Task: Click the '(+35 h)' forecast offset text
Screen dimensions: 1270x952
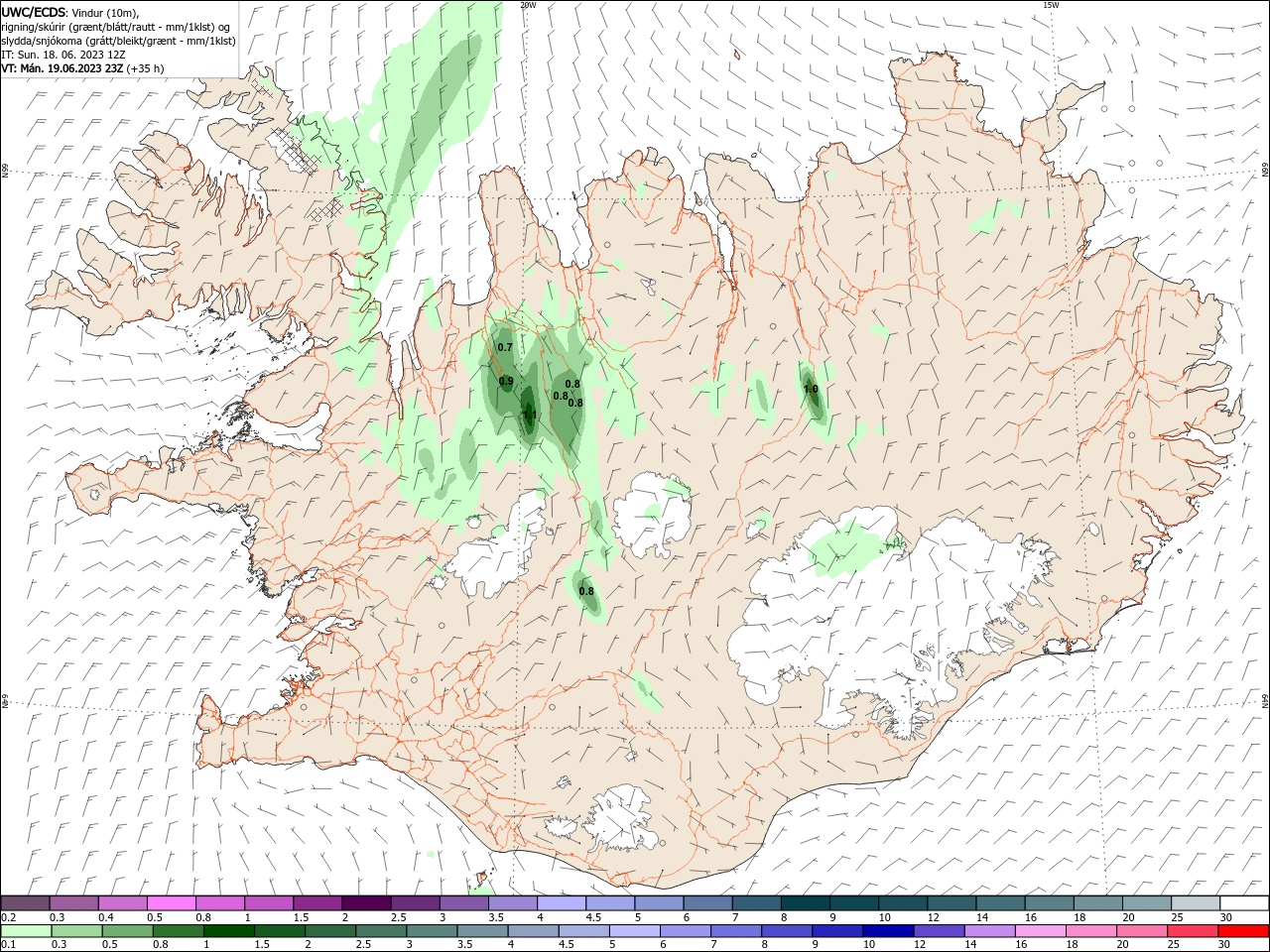Action: coord(145,68)
